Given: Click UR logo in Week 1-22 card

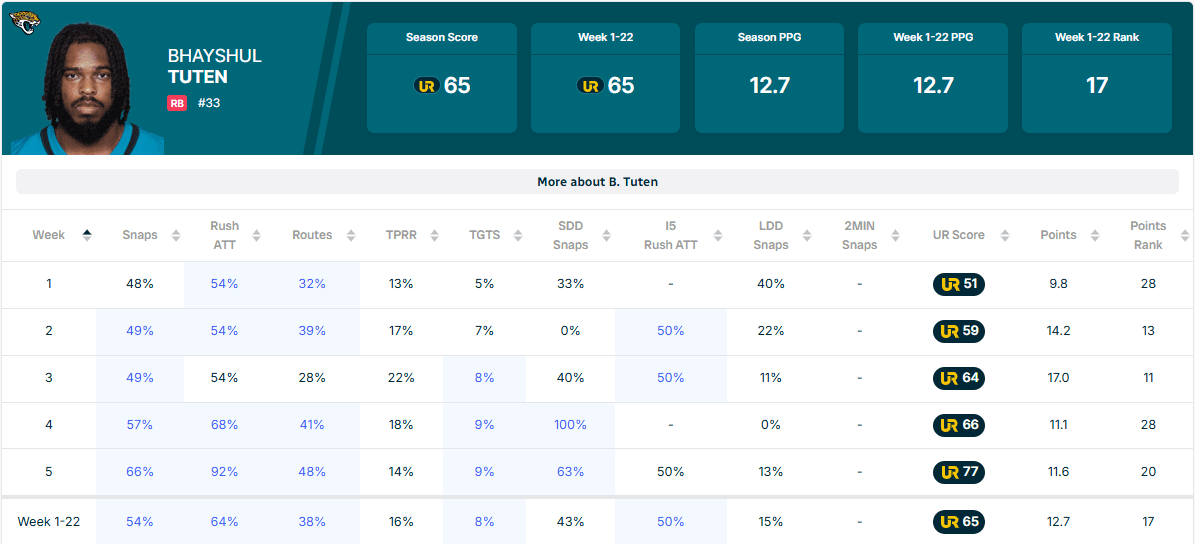Looking at the screenshot, I should (591, 86).
